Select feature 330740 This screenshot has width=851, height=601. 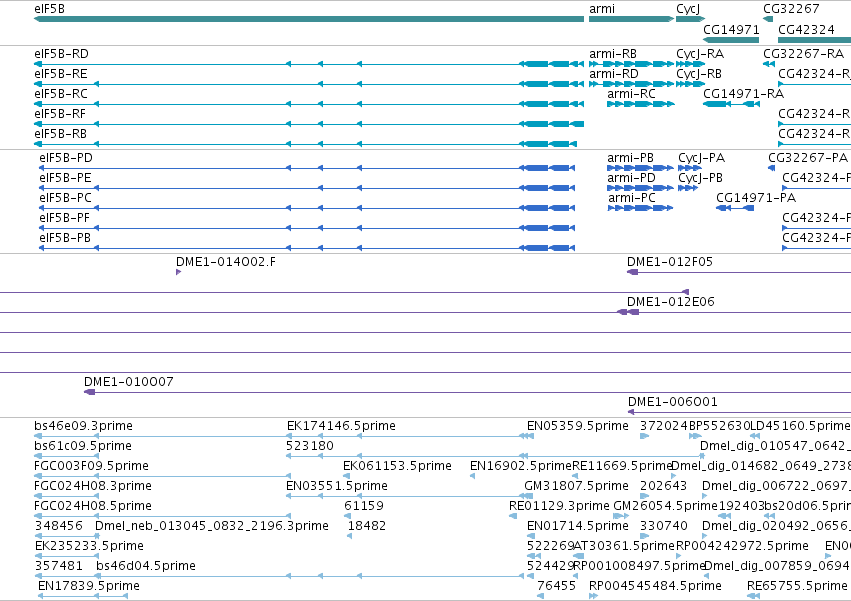(x=664, y=527)
